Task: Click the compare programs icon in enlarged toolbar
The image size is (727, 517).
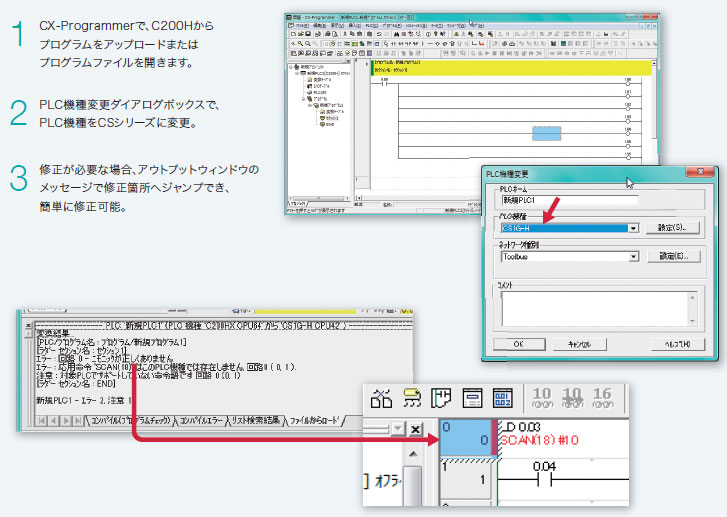Action: pos(382,398)
